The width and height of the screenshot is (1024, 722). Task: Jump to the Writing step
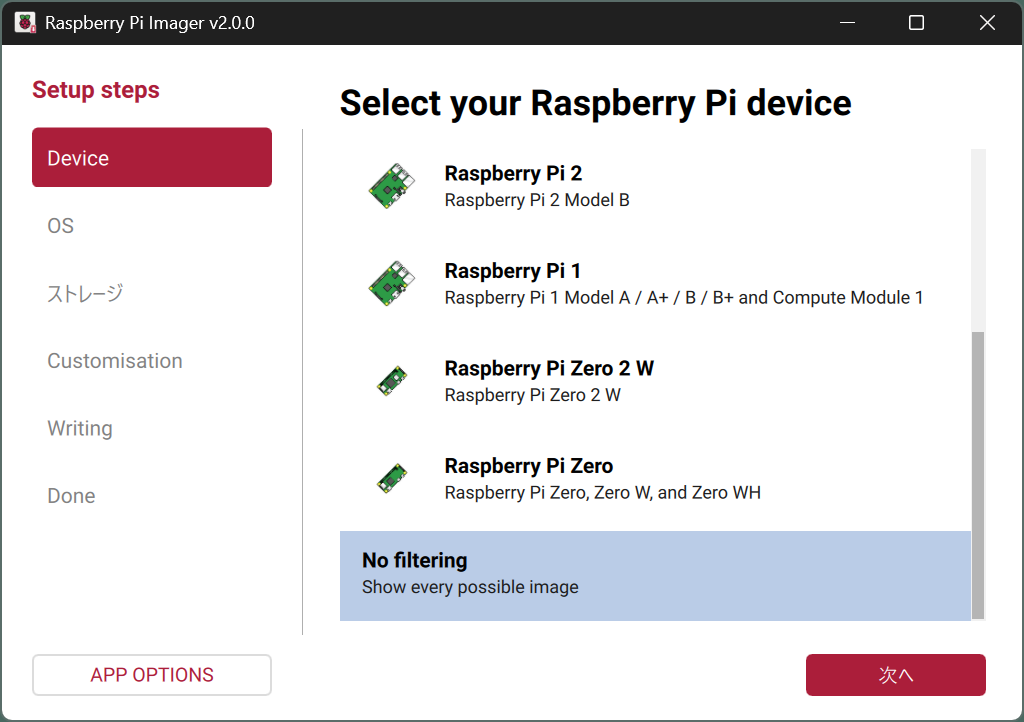[80, 428]
